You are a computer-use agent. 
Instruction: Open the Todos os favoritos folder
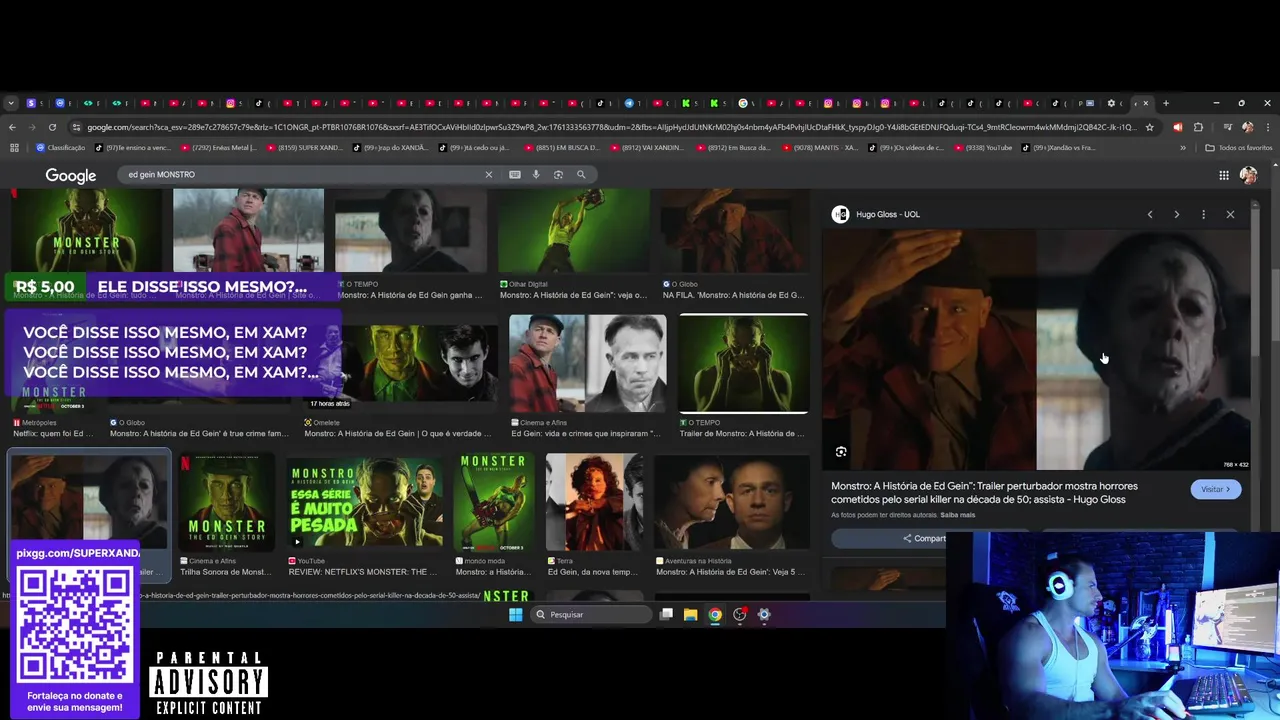[1239, 148]
